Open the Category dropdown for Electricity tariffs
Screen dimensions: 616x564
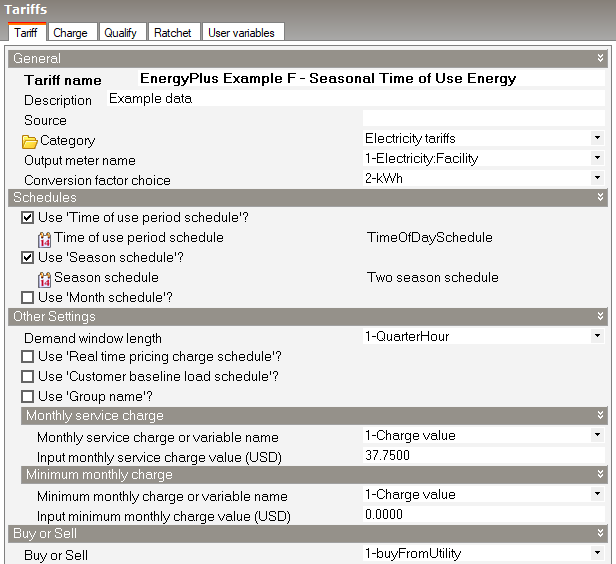[597, 138]
